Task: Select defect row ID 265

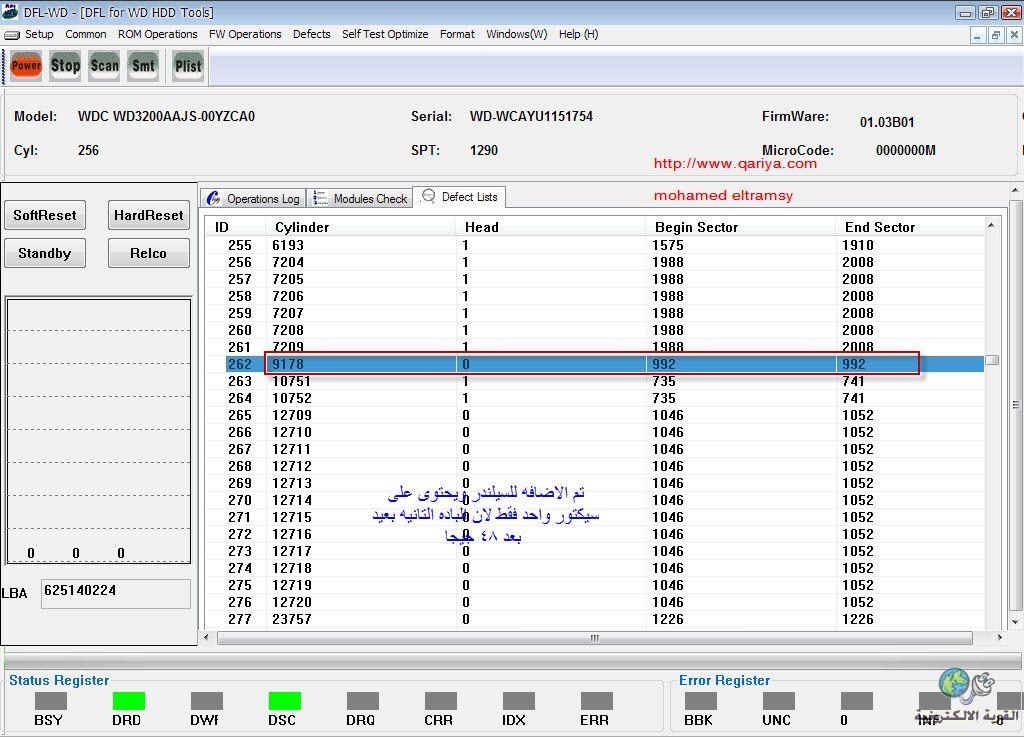Action: [x=594, y=415]
